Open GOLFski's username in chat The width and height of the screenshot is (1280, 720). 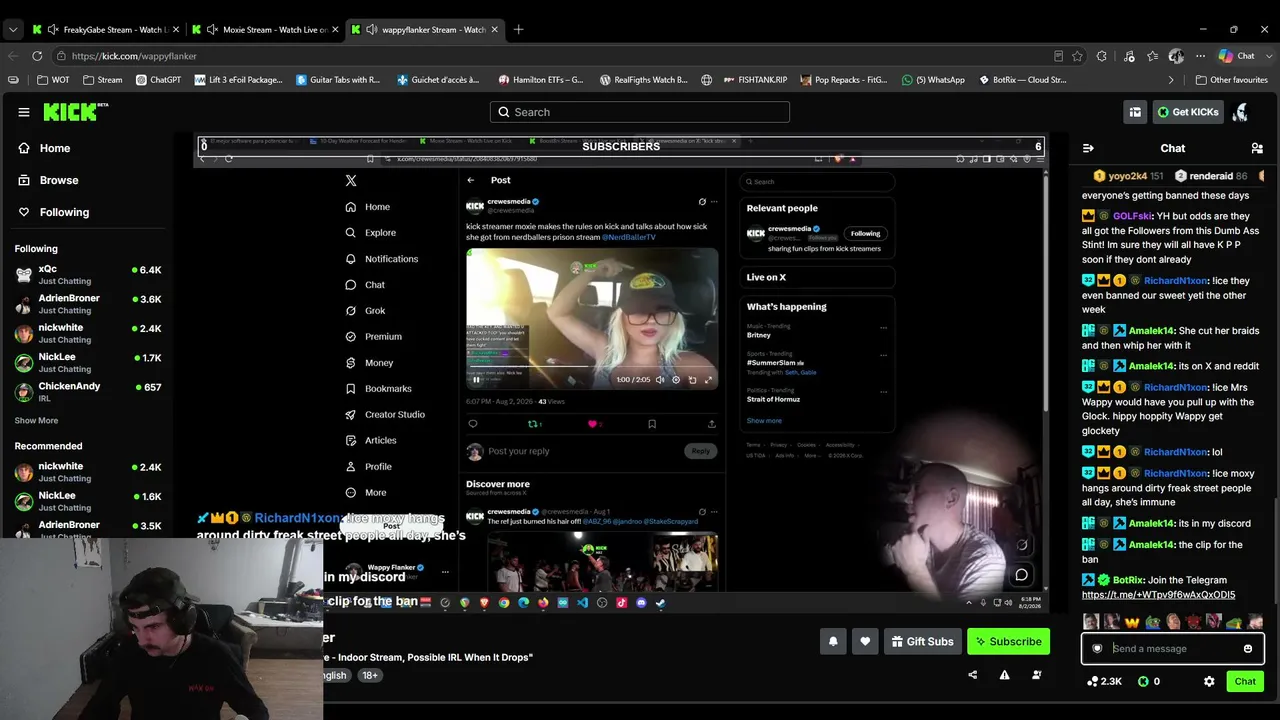tap(1132, 216)
